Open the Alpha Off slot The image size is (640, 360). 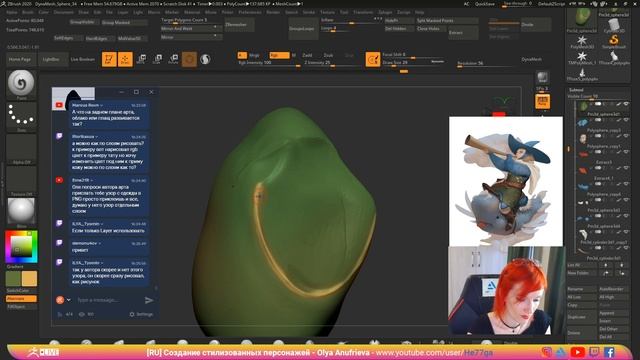(21, 148)
